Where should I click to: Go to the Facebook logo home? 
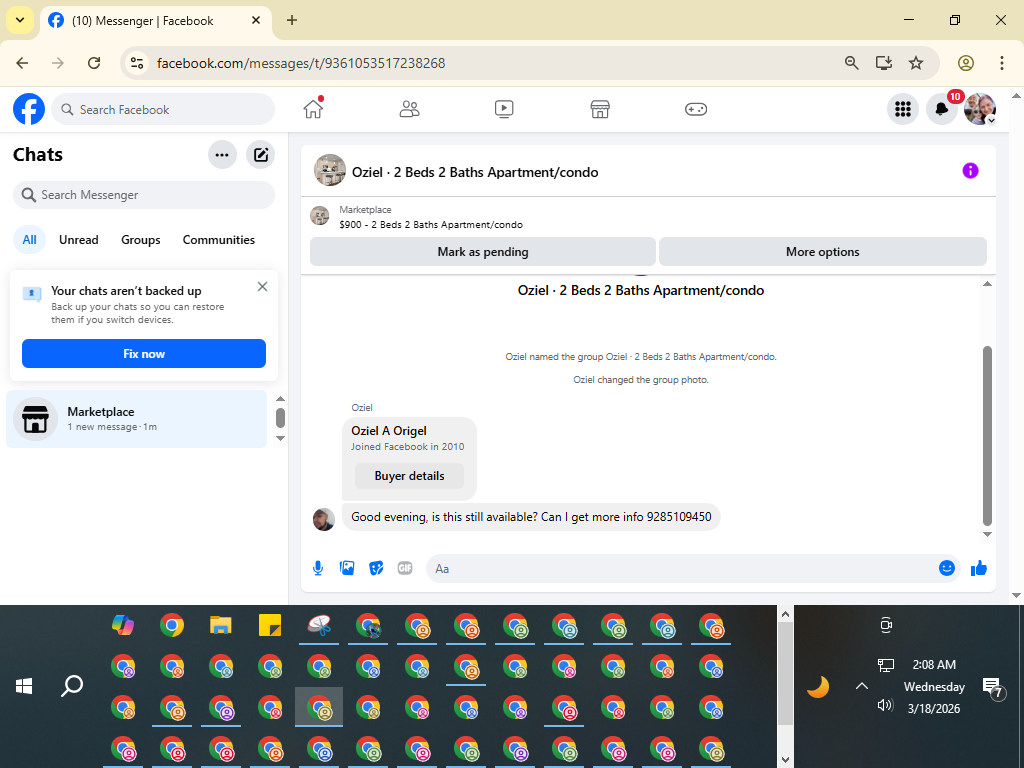click(x=29, y=109)
